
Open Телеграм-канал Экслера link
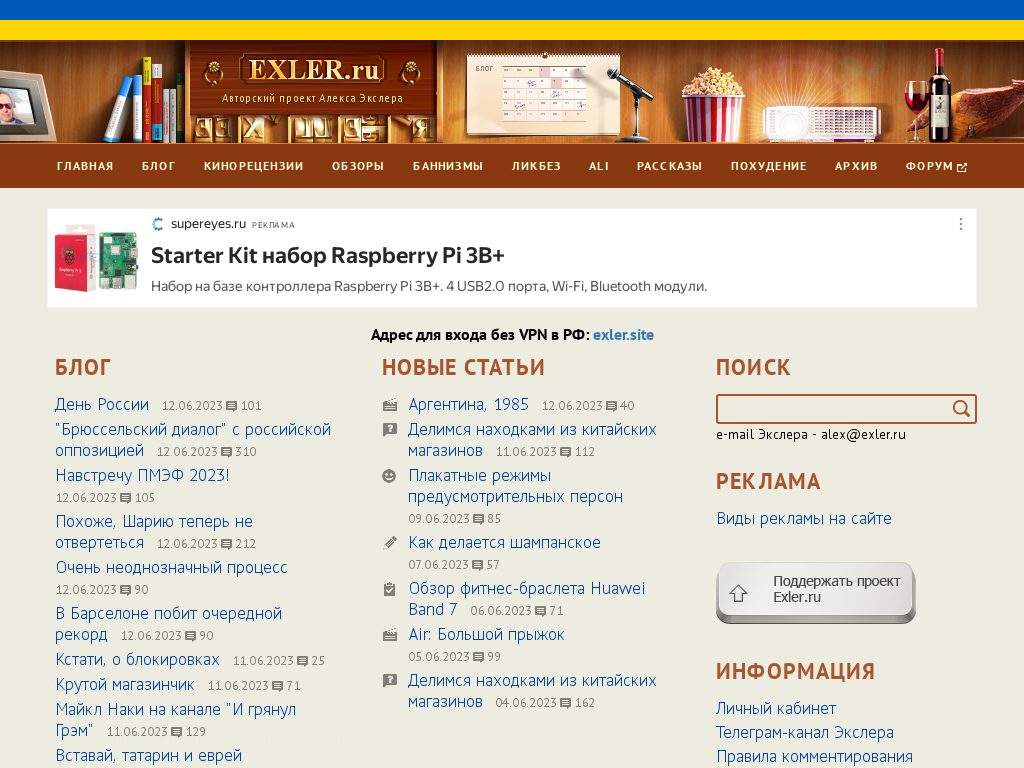point(805,733)
